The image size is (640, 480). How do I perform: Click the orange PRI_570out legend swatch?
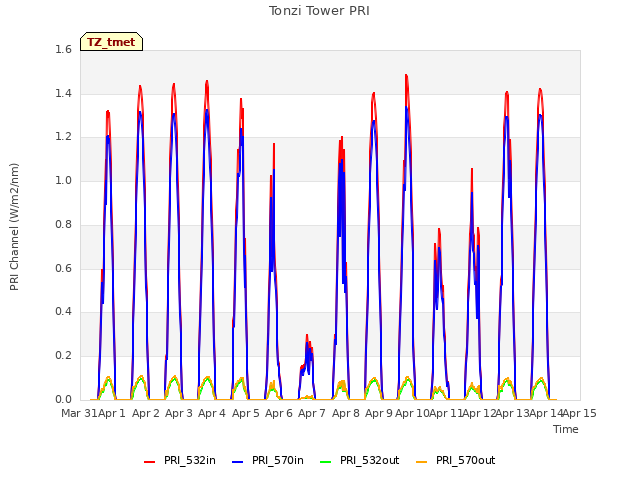click(422, 461)
